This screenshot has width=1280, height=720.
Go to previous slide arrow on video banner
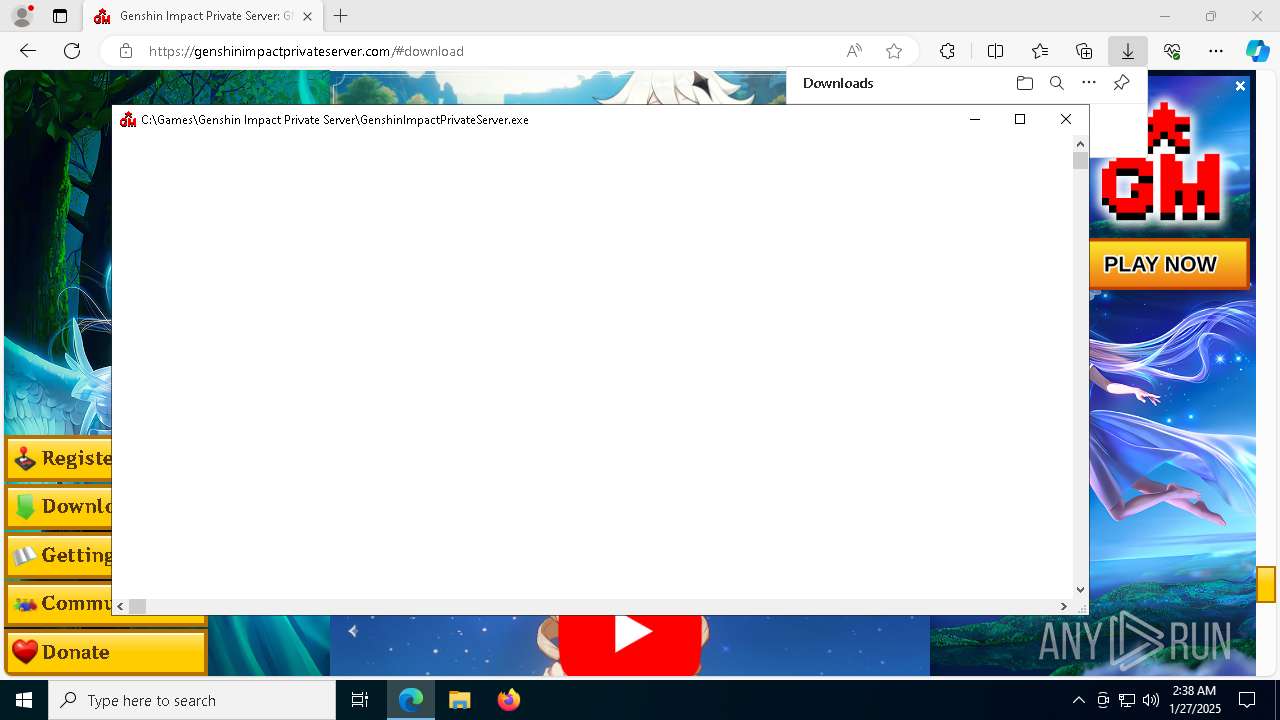point(352,631)
